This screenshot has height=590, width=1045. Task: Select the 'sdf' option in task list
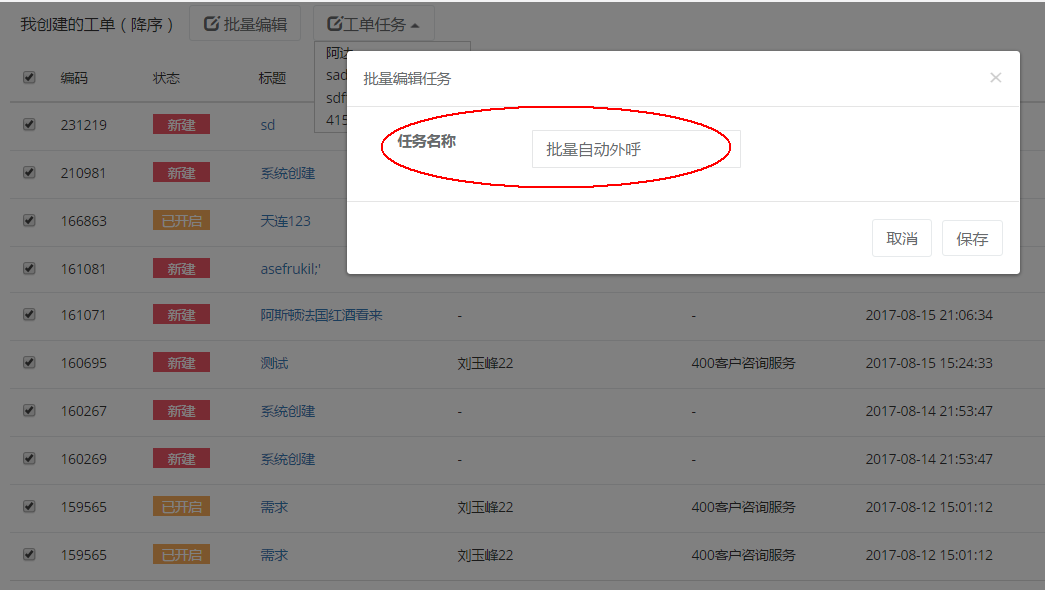click(x=335, y=98)
